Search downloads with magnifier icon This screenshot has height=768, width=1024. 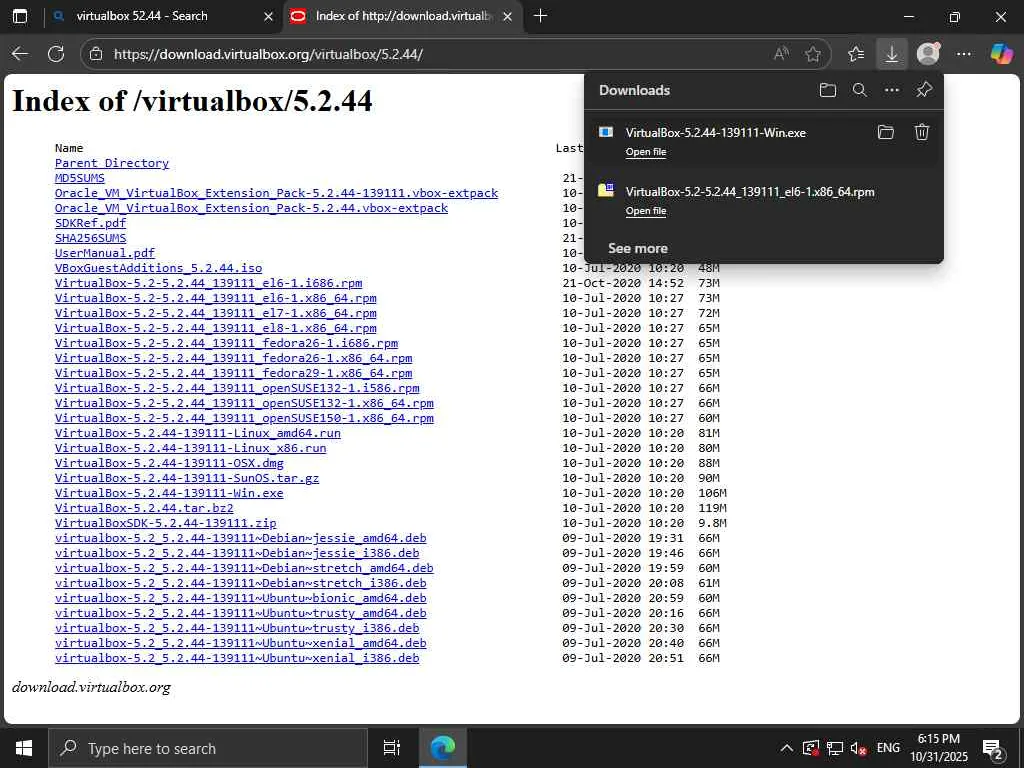coord(860,90)
